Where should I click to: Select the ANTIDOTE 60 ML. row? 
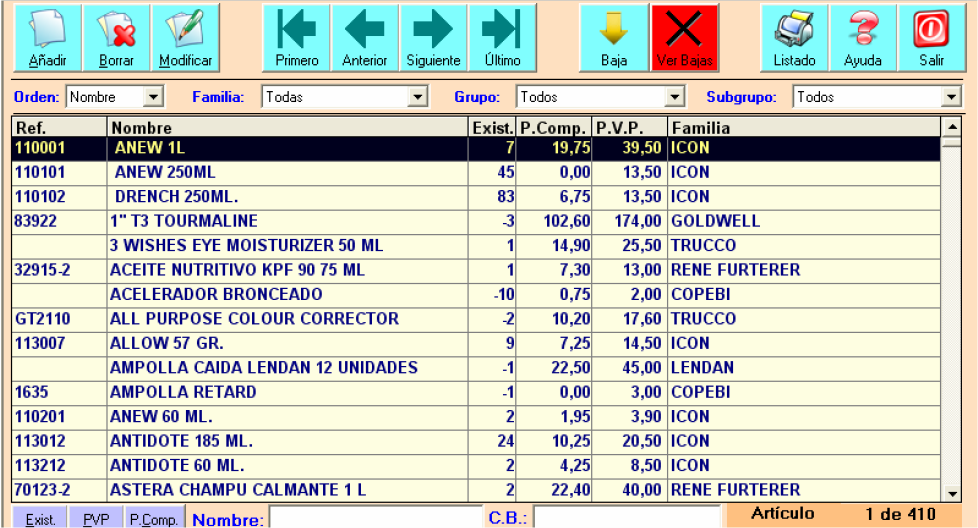pyautogui.click(x=476, y=466)
